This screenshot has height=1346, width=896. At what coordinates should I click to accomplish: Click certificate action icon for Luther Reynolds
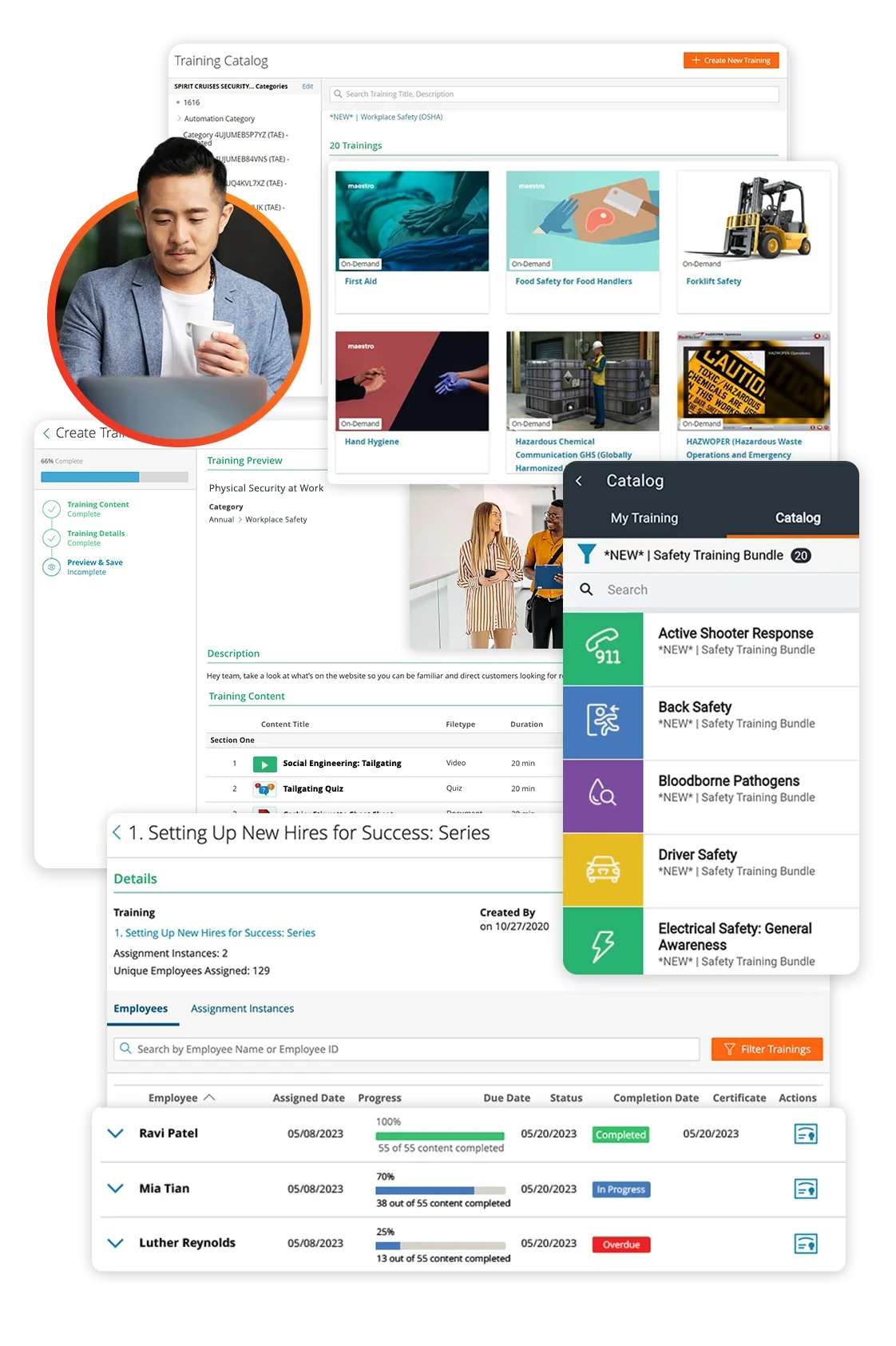point(806,1244)
